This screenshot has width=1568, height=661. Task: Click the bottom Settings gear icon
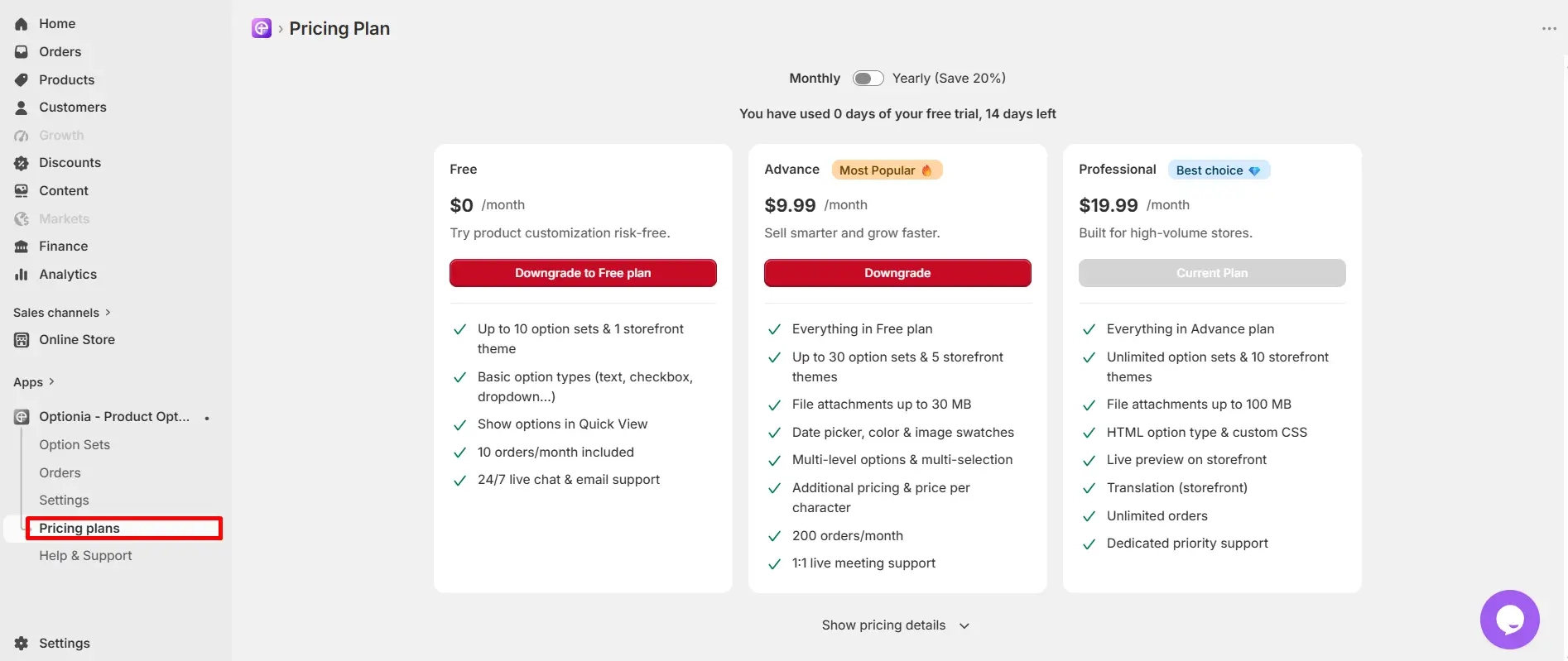22,644
